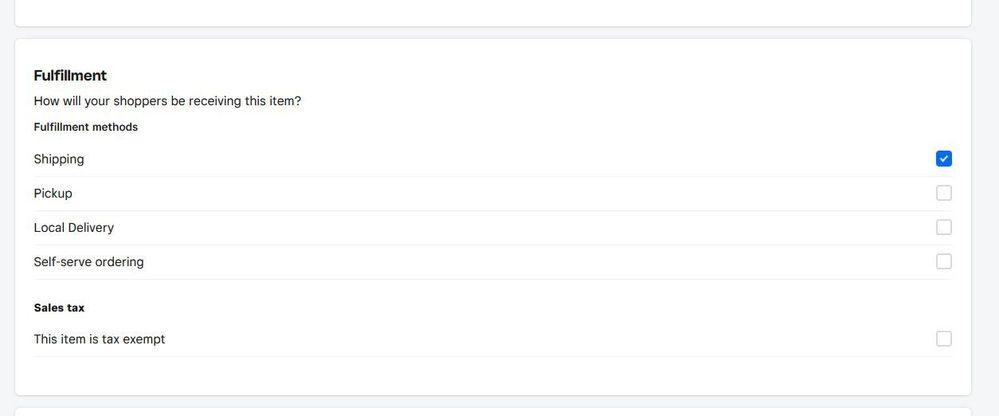Click the 'How will your shoppers' description

point(167,101)
